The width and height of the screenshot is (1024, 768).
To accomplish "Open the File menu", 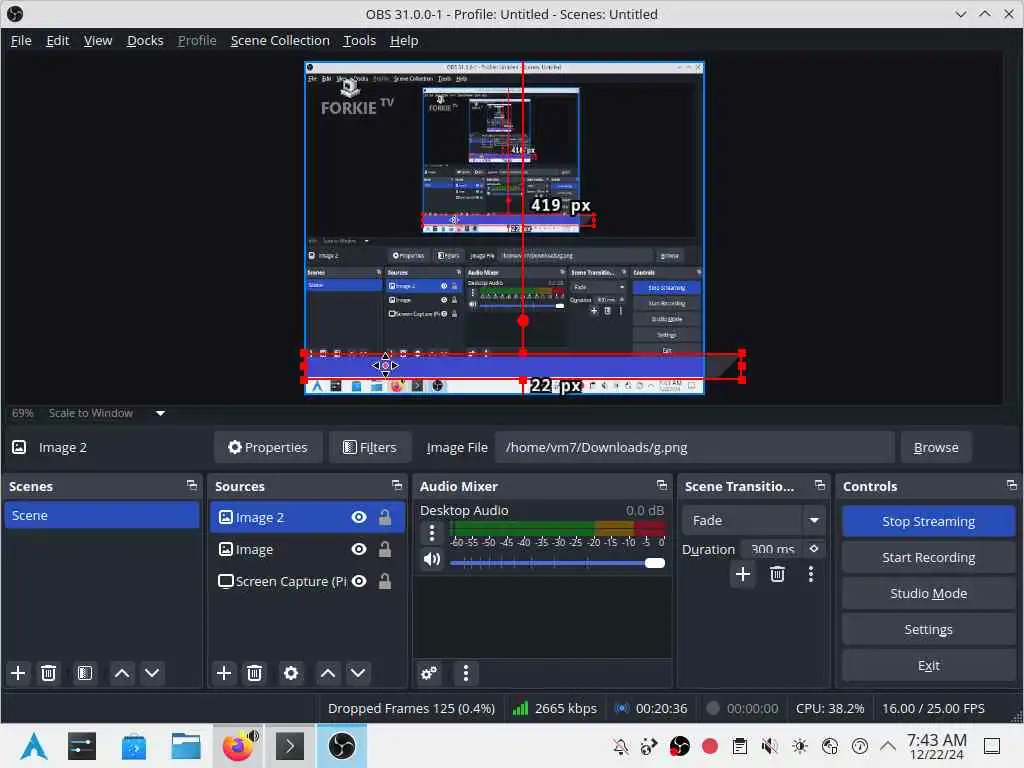I will [21, 40].
